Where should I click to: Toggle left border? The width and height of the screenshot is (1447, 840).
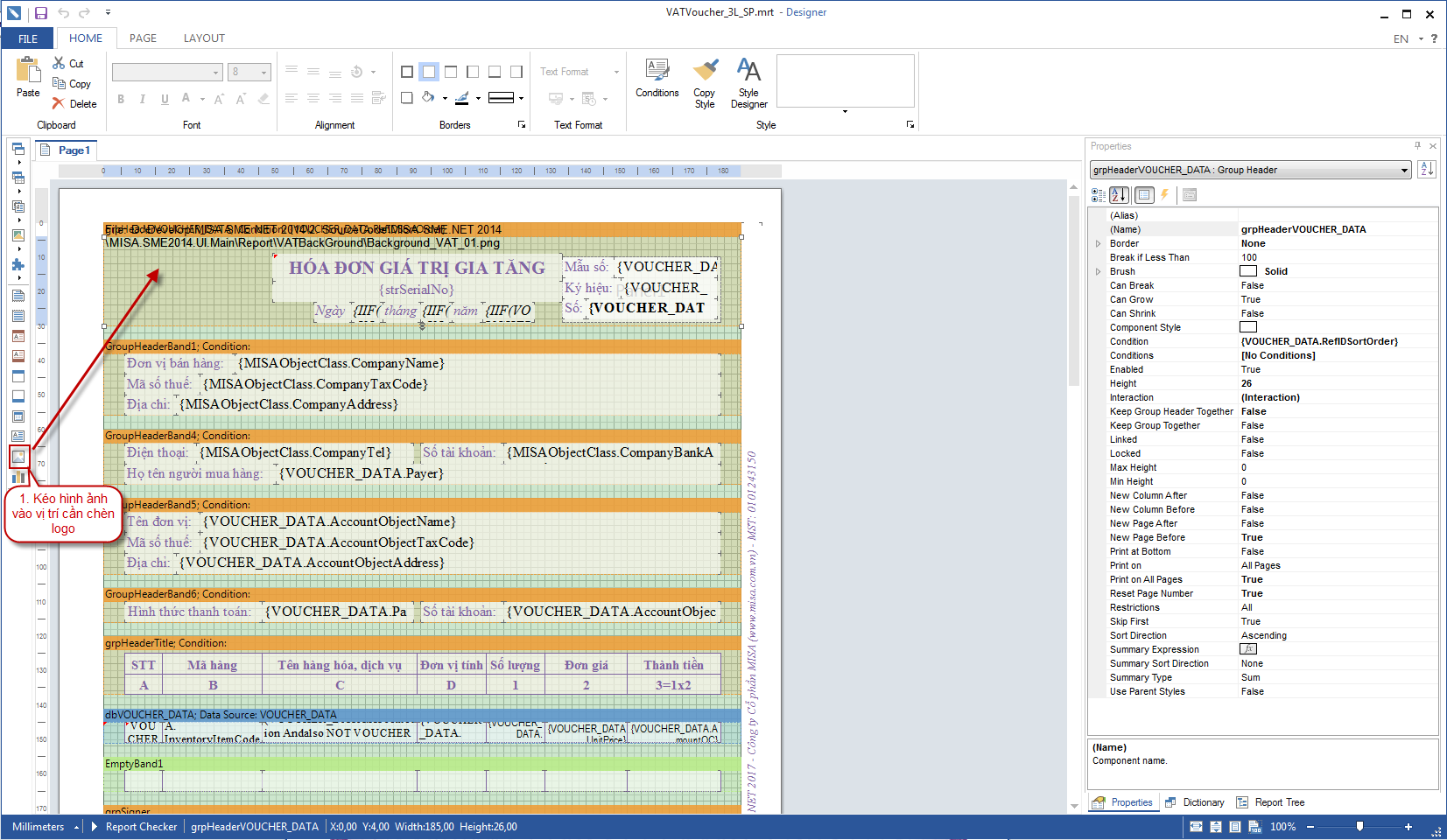[x=473, y=72]
